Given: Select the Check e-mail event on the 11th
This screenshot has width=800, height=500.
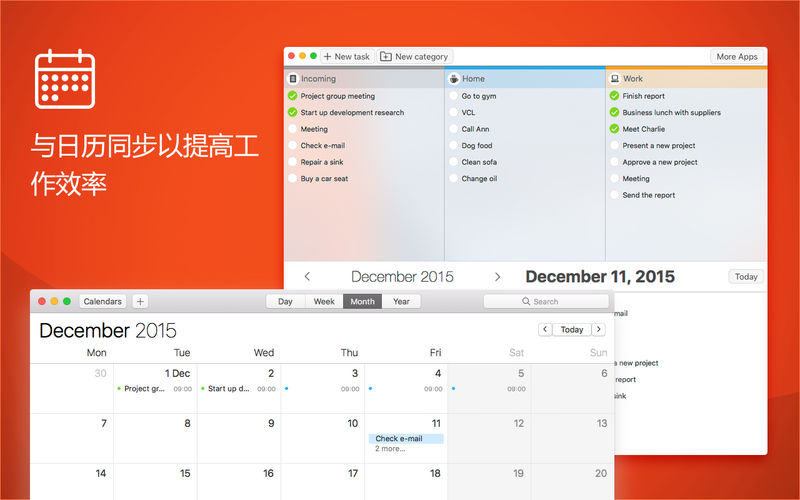Looking at the screenshot, I should point(406,438).
